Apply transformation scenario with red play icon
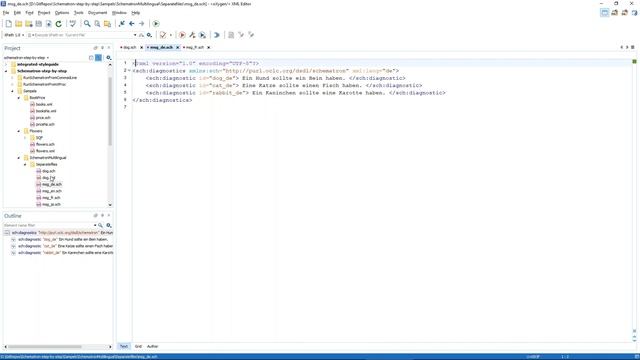This screenshot has height=360, width=640. point(182,35)
